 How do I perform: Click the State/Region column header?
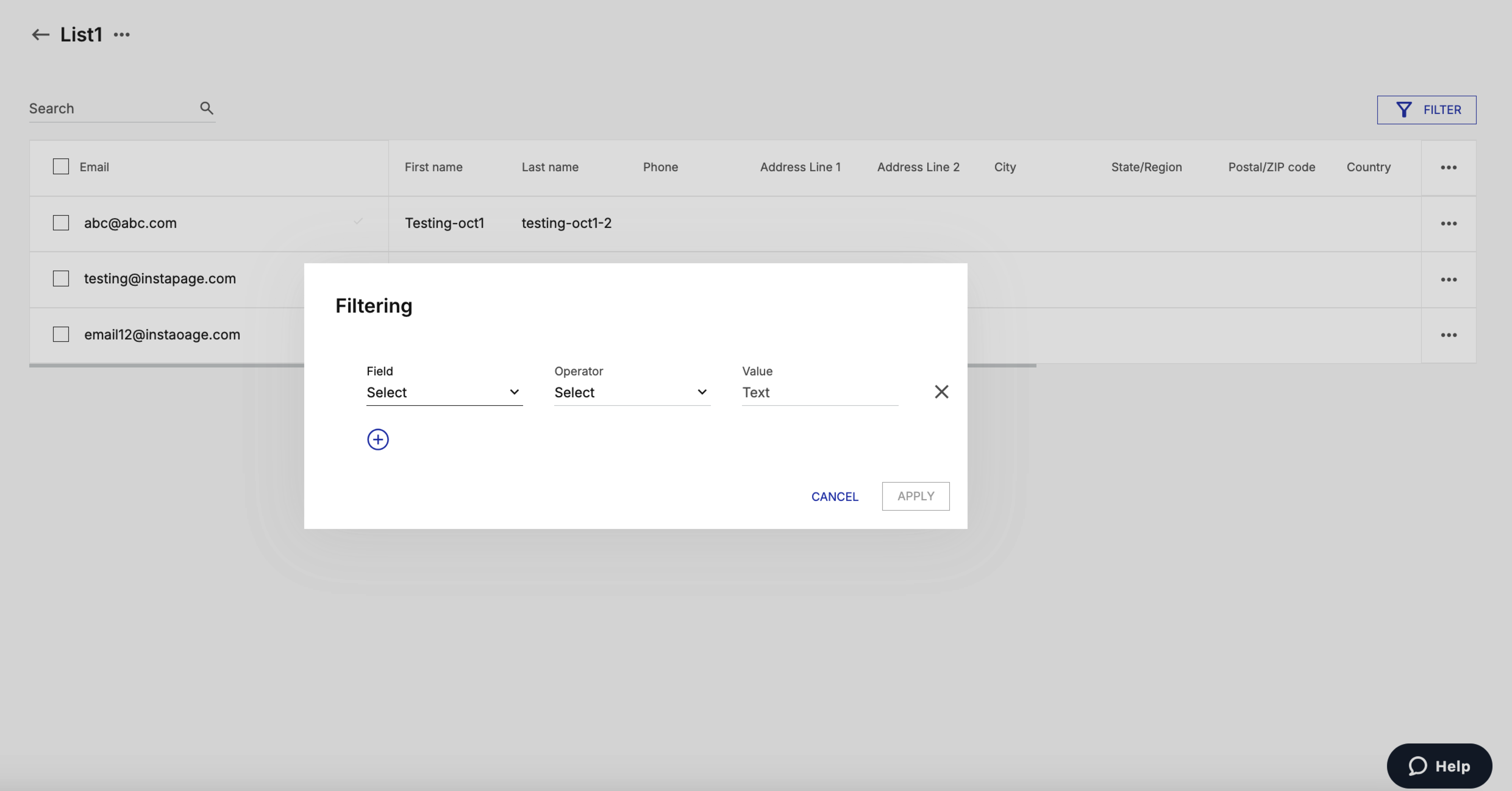(x=1146, y=167)
